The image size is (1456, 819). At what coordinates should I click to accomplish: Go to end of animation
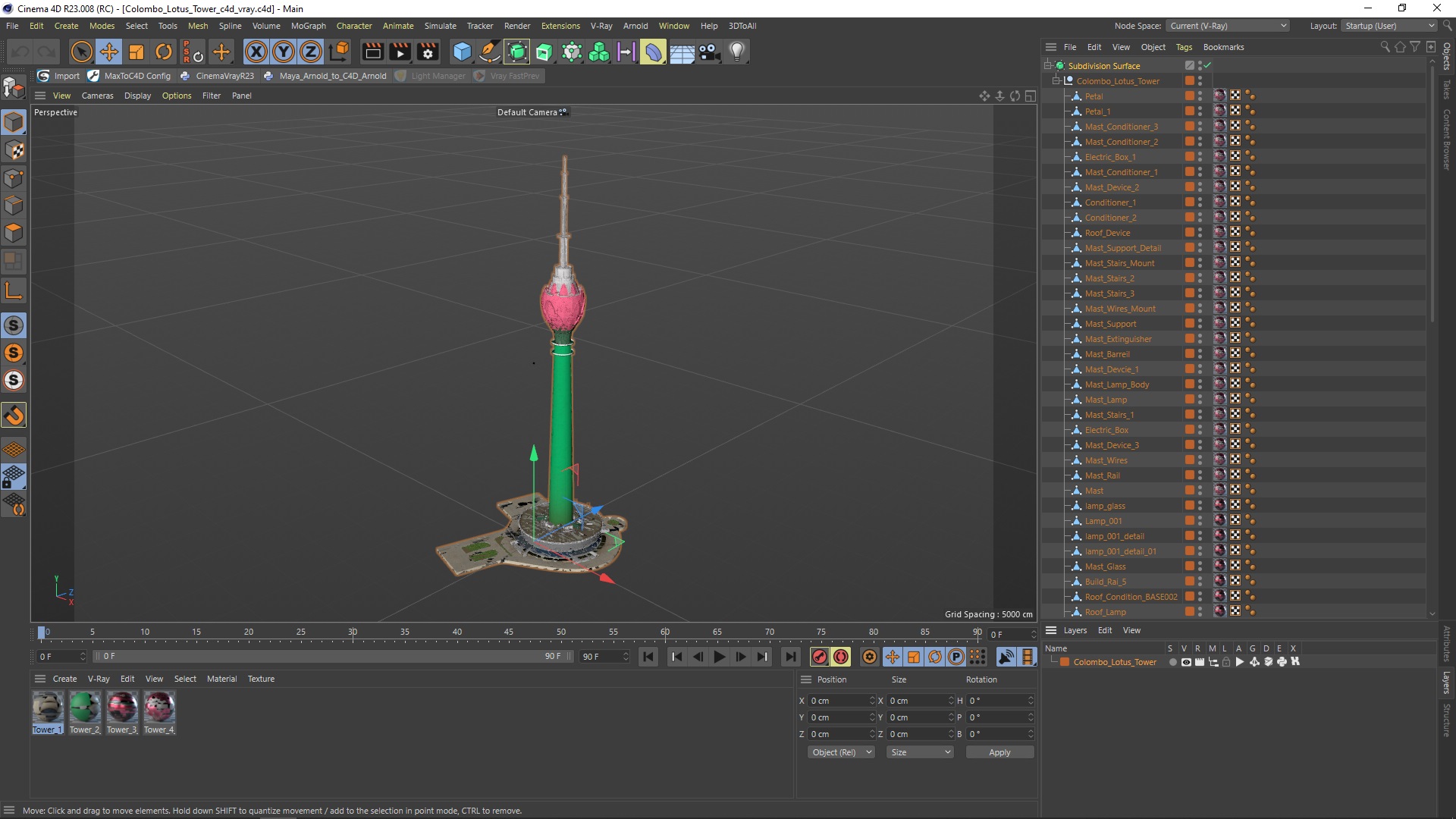(791, 657)
